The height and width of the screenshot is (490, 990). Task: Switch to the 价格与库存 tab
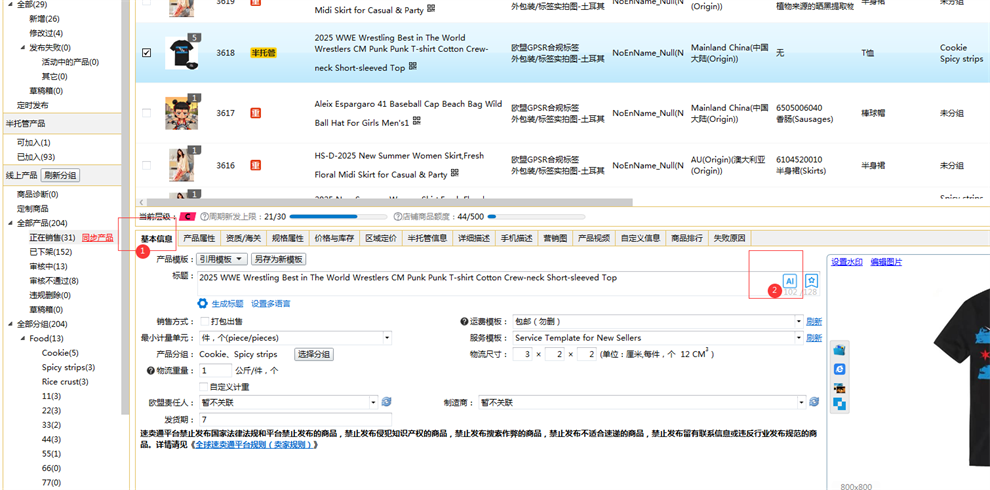click(x=335, y=239)
